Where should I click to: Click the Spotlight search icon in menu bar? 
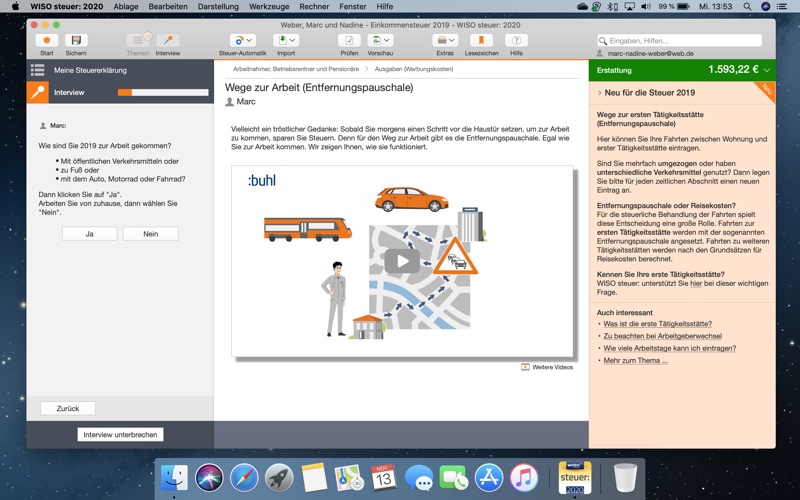click(747, 7)
